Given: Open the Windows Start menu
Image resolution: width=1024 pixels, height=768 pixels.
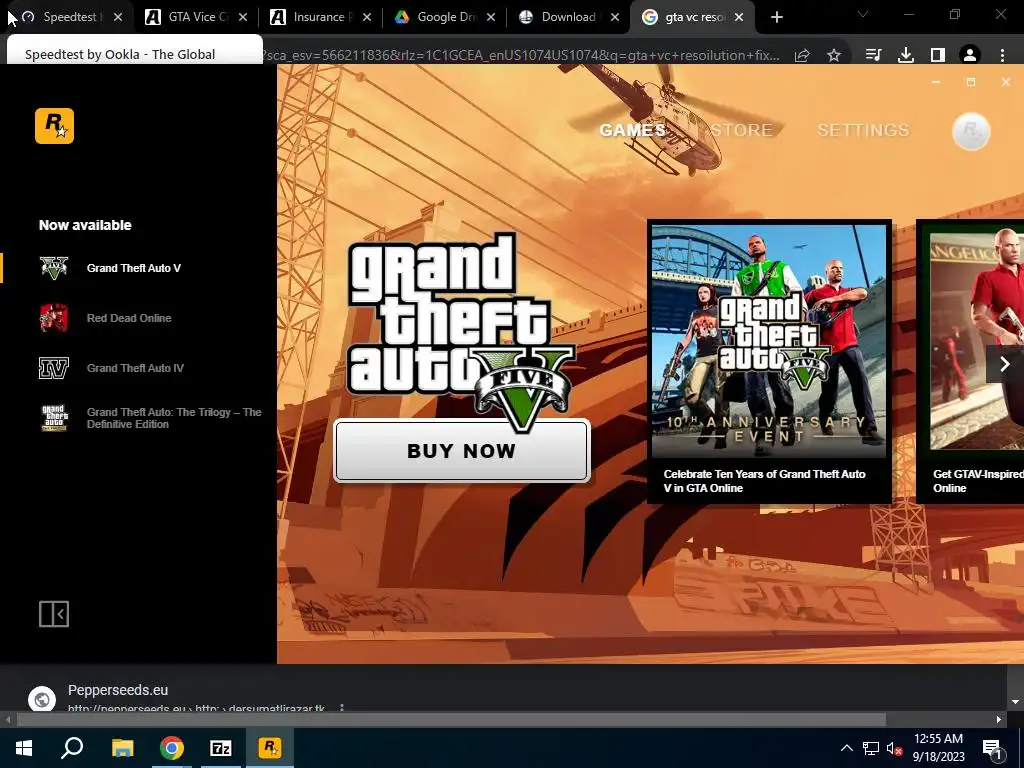Looking at the screenshot, I should point(24,748).
